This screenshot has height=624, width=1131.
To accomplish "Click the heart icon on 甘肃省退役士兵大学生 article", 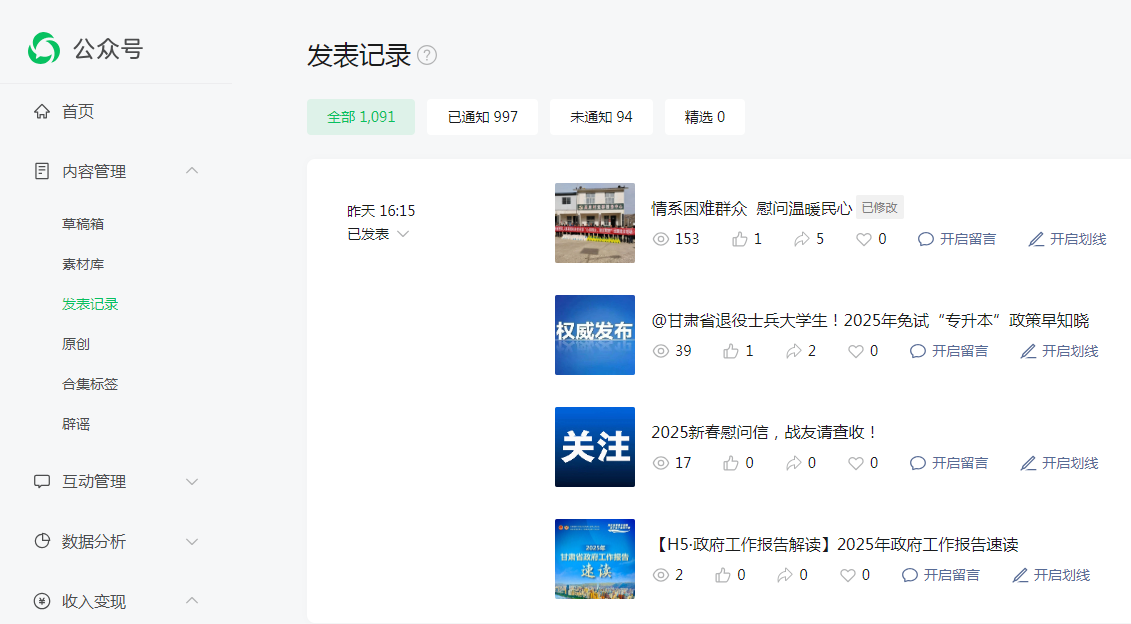I will [856, 351].
